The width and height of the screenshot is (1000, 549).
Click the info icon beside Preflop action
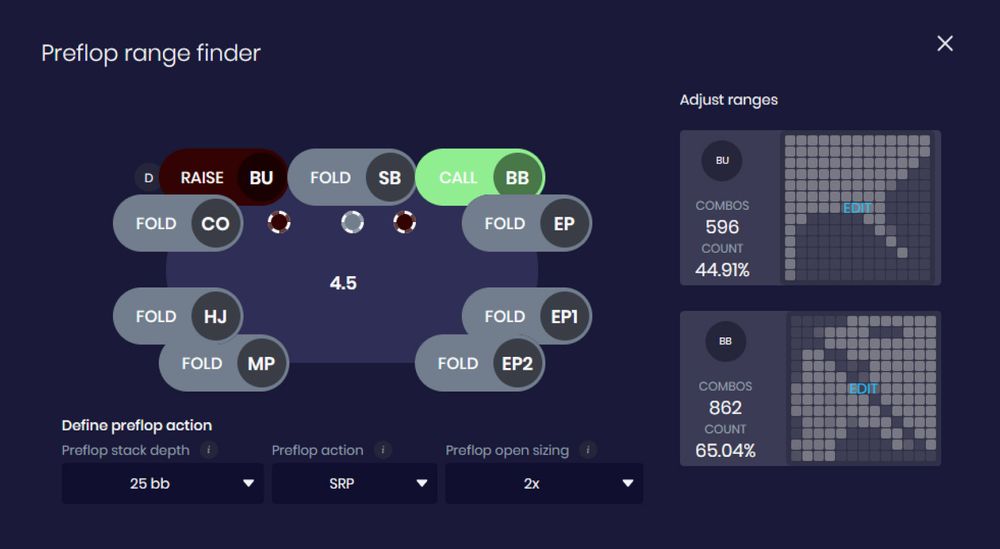[x=382, y=450]
